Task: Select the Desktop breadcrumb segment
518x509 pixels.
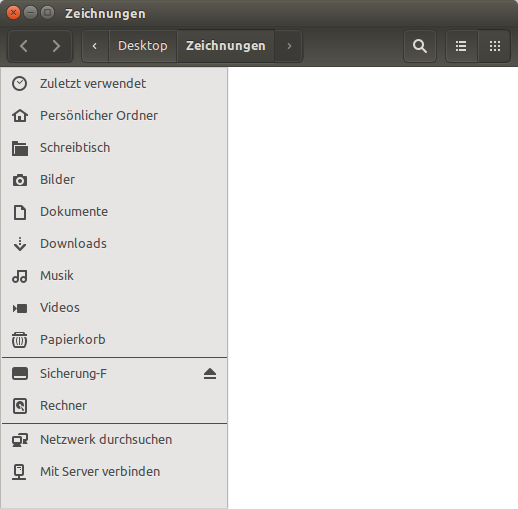Action: 143,46
